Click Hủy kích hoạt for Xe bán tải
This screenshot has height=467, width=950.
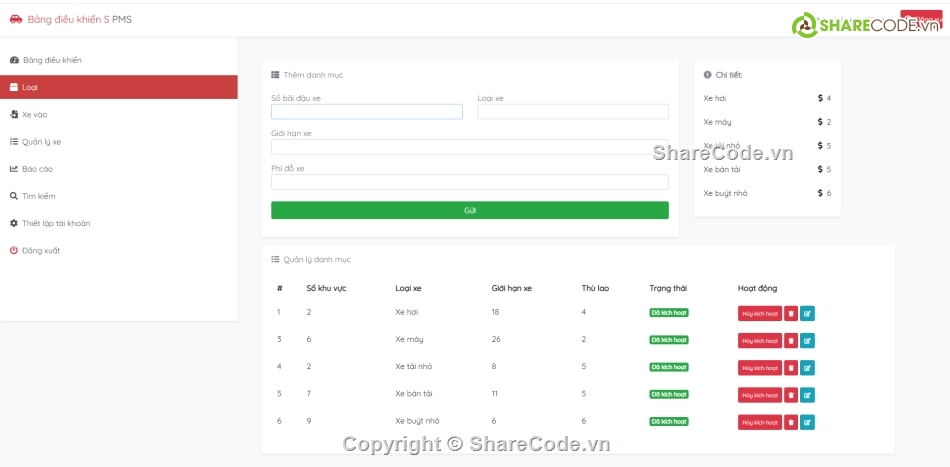pos(760,395)
